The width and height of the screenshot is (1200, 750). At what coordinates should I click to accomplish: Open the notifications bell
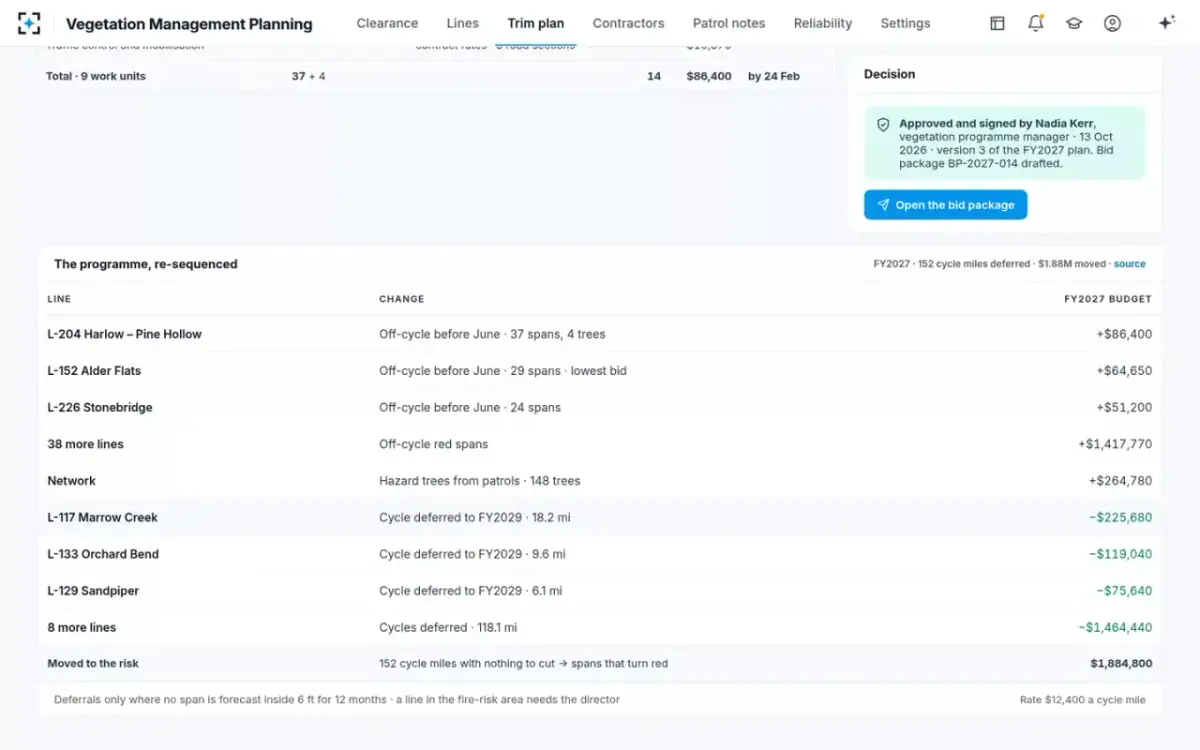click(1036, 23)
